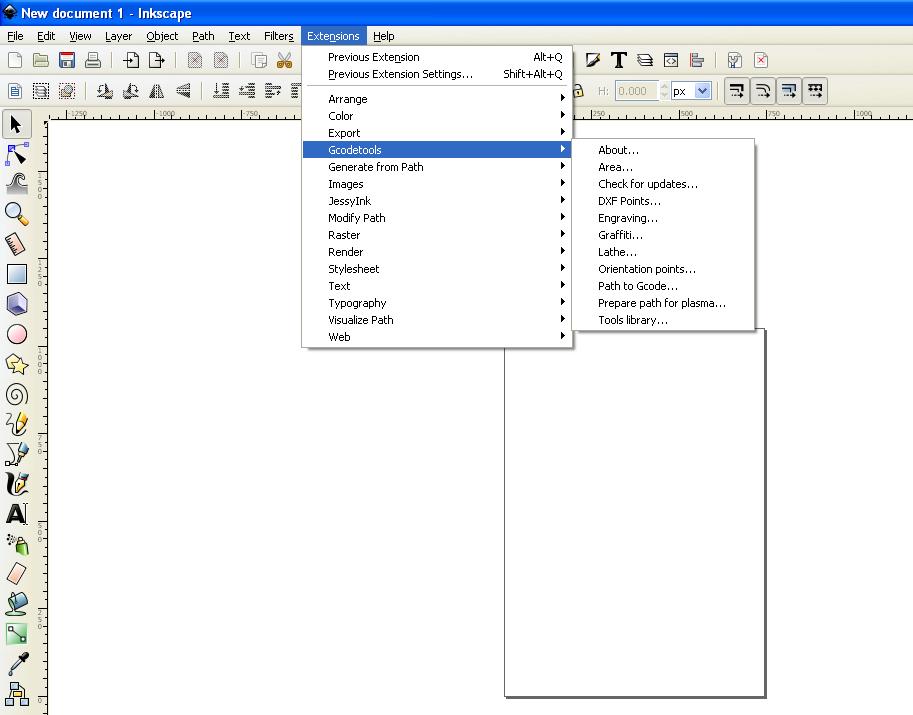Click the Save floppy disk icon

[67, 60]
